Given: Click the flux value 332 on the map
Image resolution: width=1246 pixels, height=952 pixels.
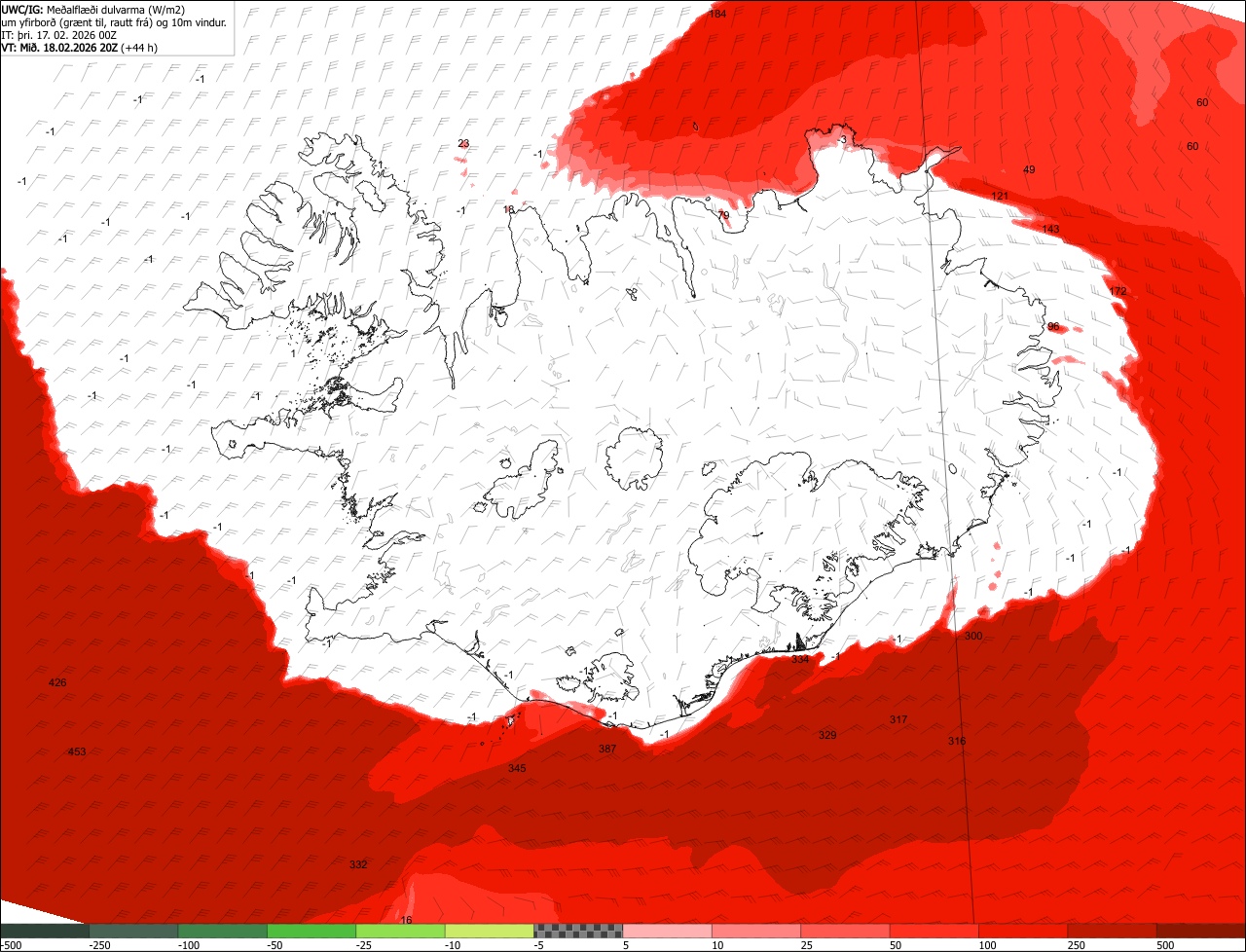Looking at the screenshot, I should coord(358,864).
